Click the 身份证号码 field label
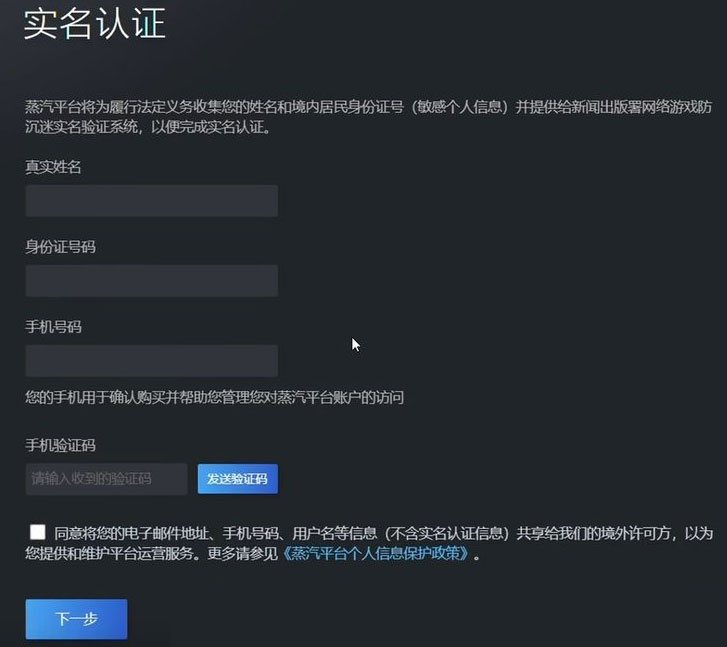The image size is (727, 647). 60,247
